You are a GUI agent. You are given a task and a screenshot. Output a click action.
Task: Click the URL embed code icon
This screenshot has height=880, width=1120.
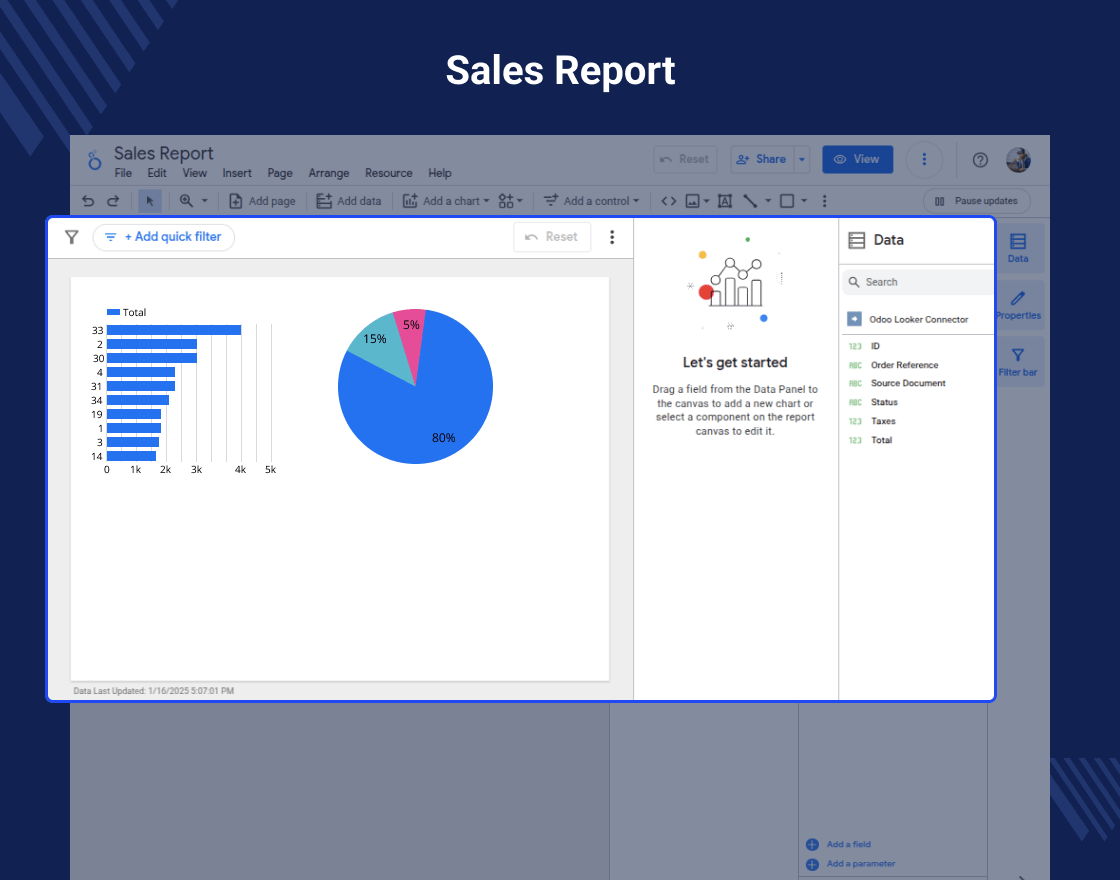tap(669, 201)
